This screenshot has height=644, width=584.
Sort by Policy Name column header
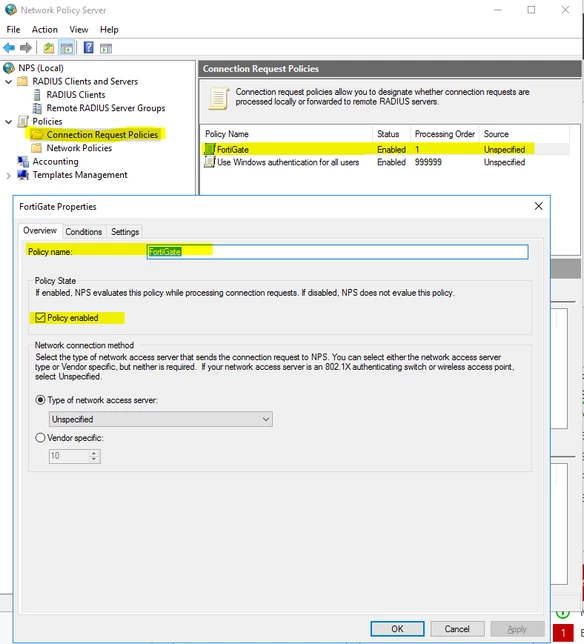click(286, 134)
